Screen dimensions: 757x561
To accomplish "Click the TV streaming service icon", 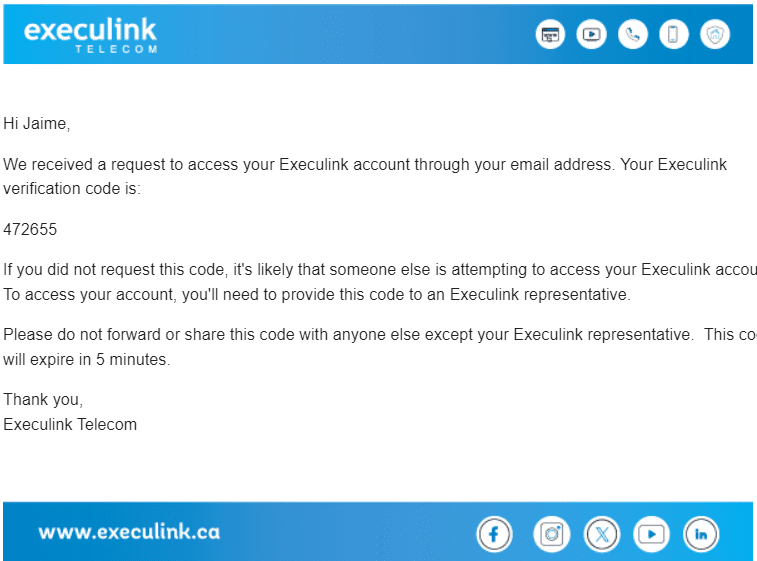I will pyautogui.click(x=591, y=34).
